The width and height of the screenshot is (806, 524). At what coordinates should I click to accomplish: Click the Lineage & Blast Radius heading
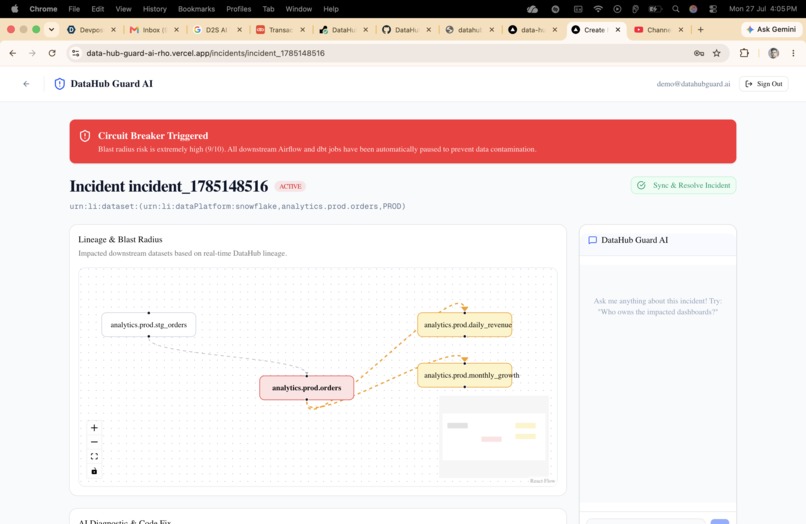[x=120, y=239]
